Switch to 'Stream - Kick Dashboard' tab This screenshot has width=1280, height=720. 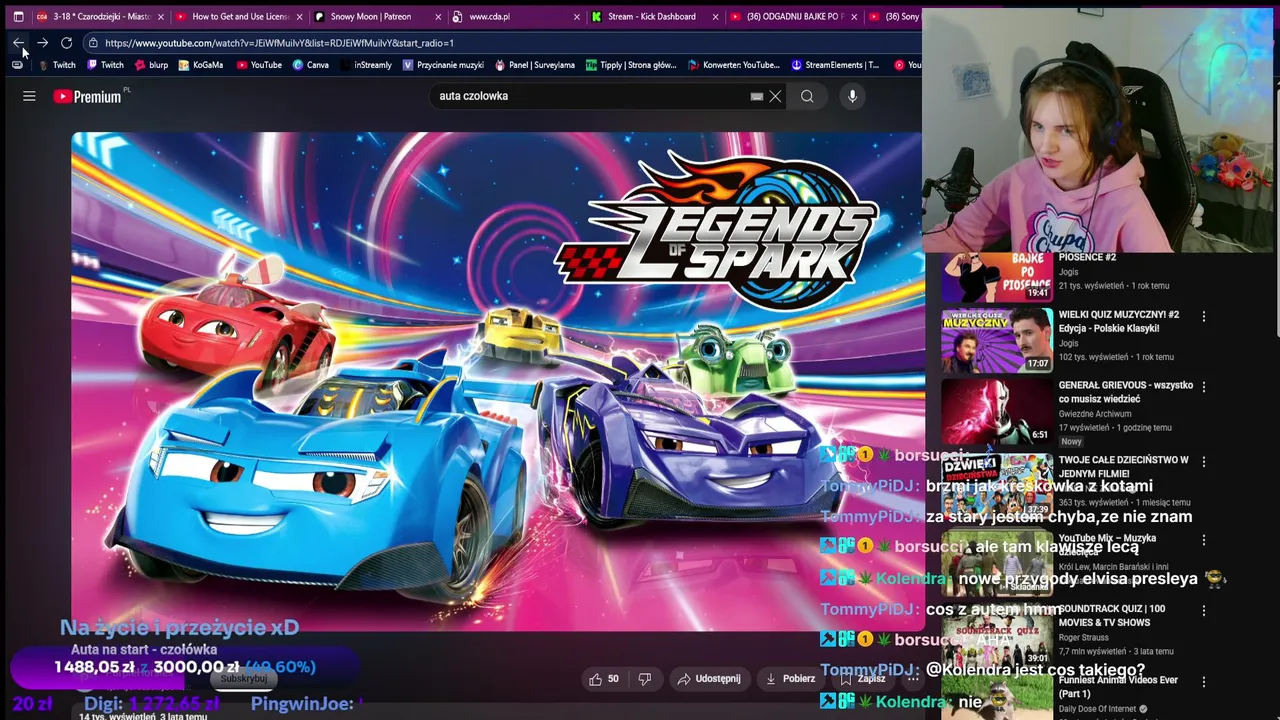tap(650, 17)
